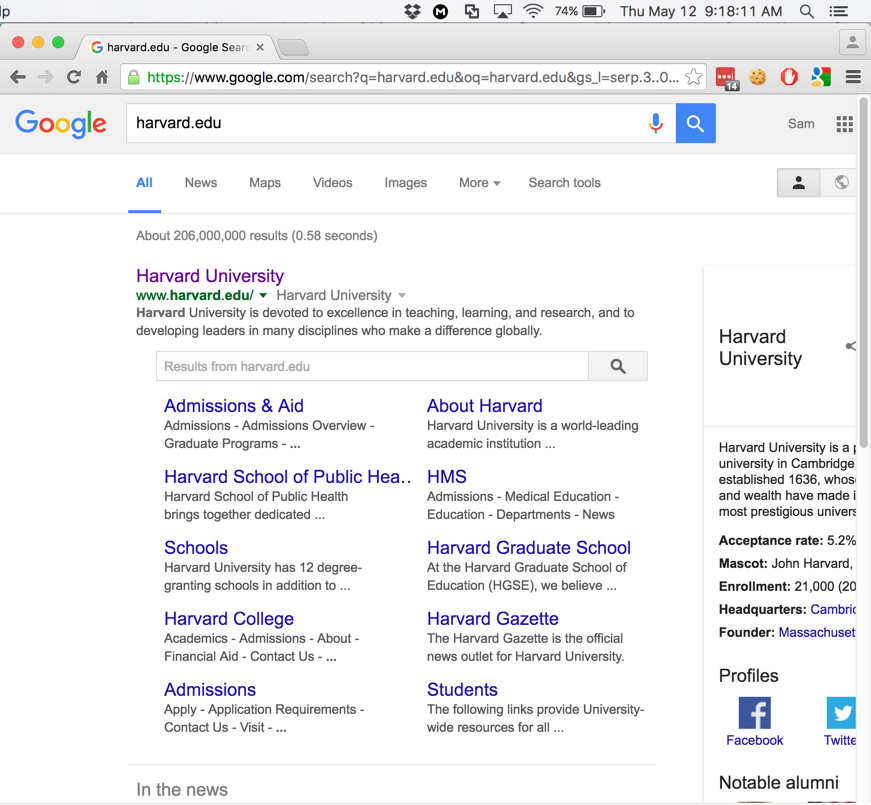
Task: Go to browser home page icon
Action: pos(102,77)
